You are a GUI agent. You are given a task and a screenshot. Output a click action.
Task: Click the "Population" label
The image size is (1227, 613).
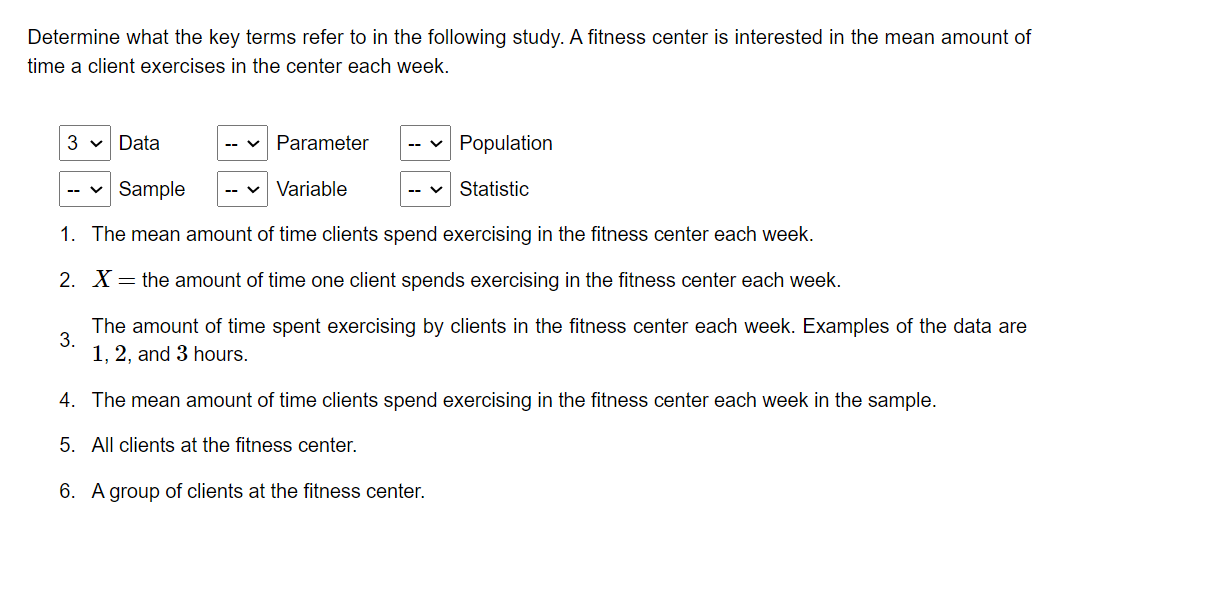click(506, 143)
